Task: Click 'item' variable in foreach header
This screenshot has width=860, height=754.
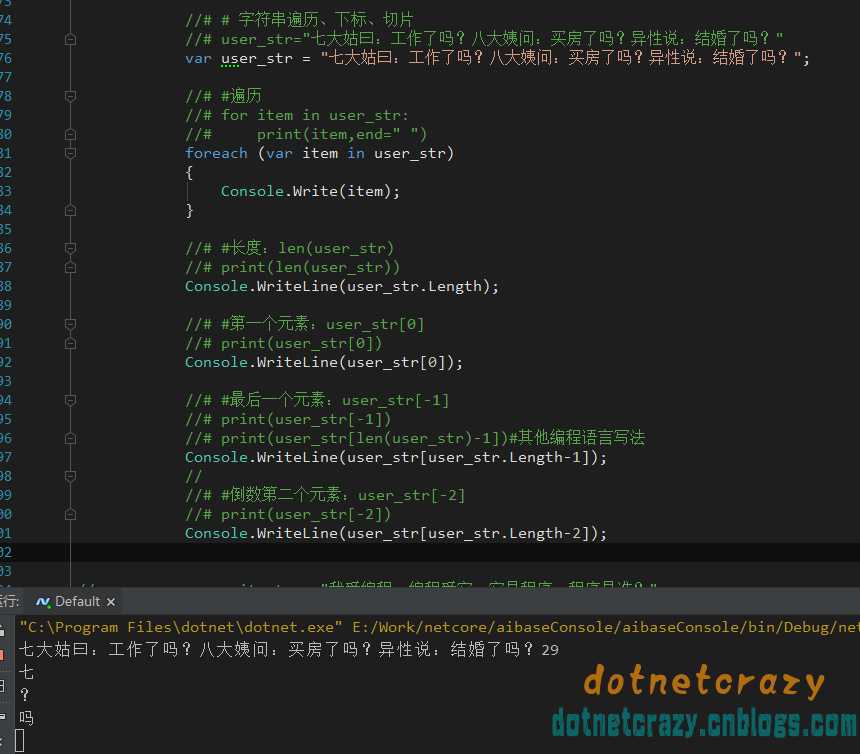Action: coord(320,153)
